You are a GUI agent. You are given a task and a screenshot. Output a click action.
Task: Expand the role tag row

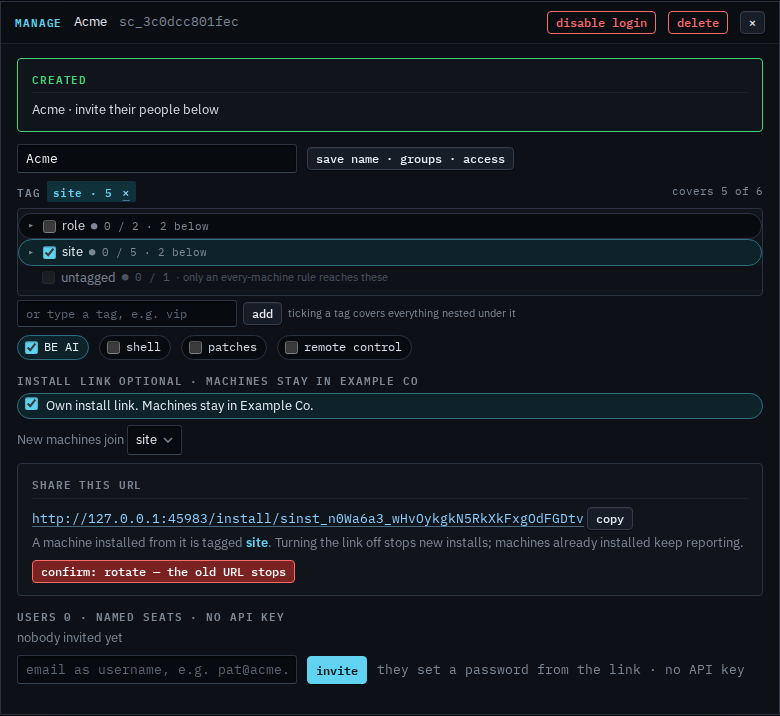(31, 226)
